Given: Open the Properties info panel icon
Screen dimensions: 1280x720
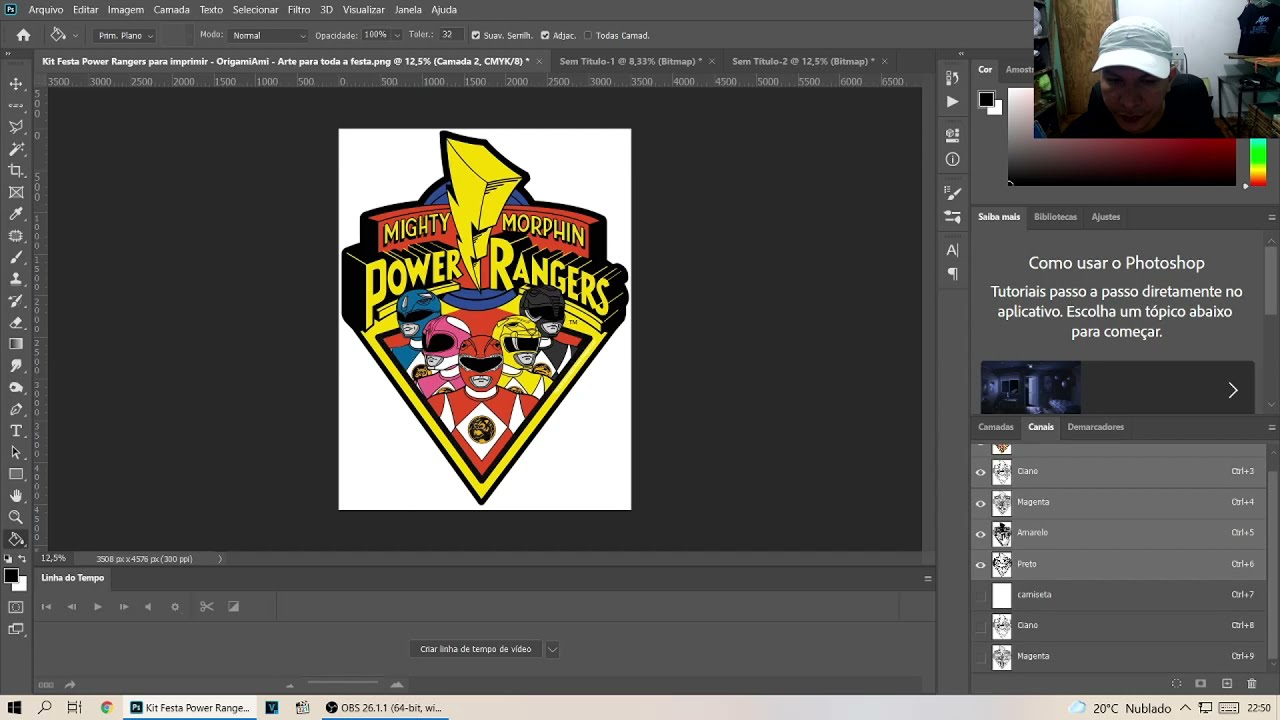Looking at the screenshot, I should (x=952, y=159).
